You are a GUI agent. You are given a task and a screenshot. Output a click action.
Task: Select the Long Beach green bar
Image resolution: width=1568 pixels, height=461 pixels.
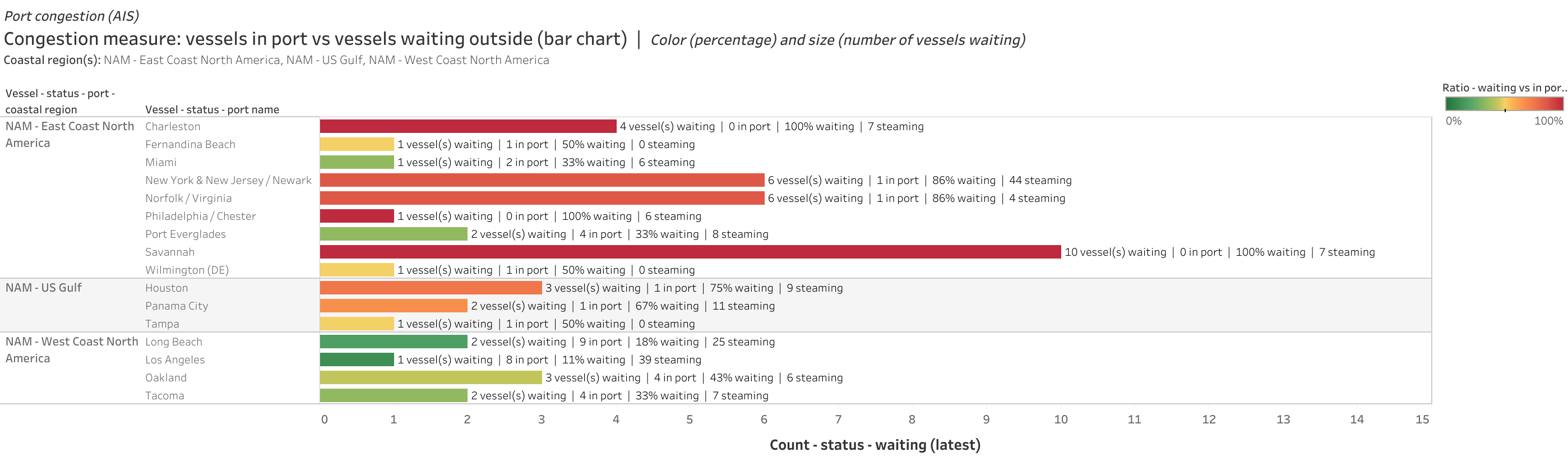(x=394, y=342)
